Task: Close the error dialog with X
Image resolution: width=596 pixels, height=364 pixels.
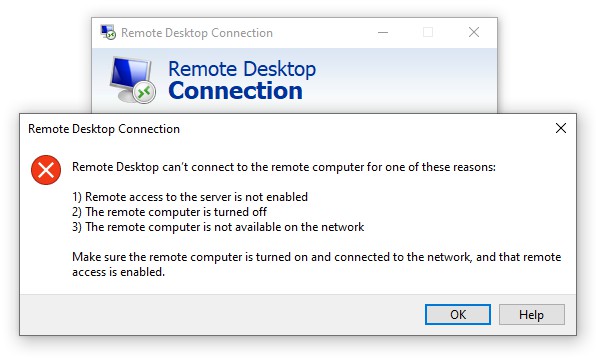Action: click(561, 128)
